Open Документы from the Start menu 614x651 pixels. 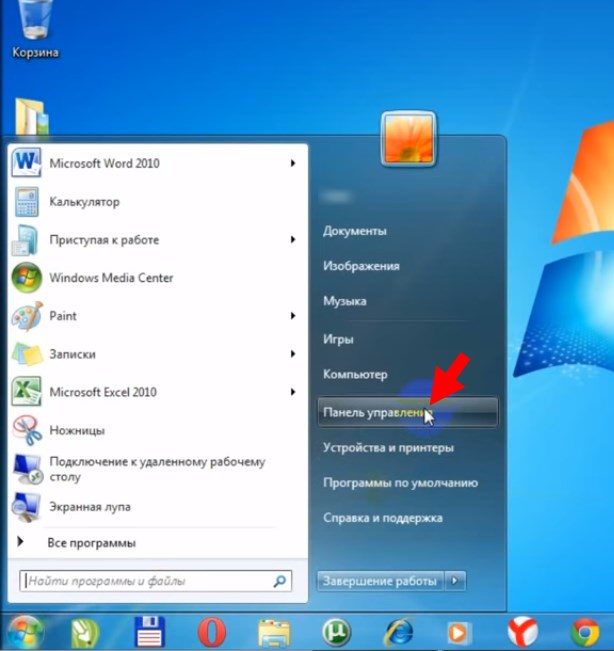point(355,231)
